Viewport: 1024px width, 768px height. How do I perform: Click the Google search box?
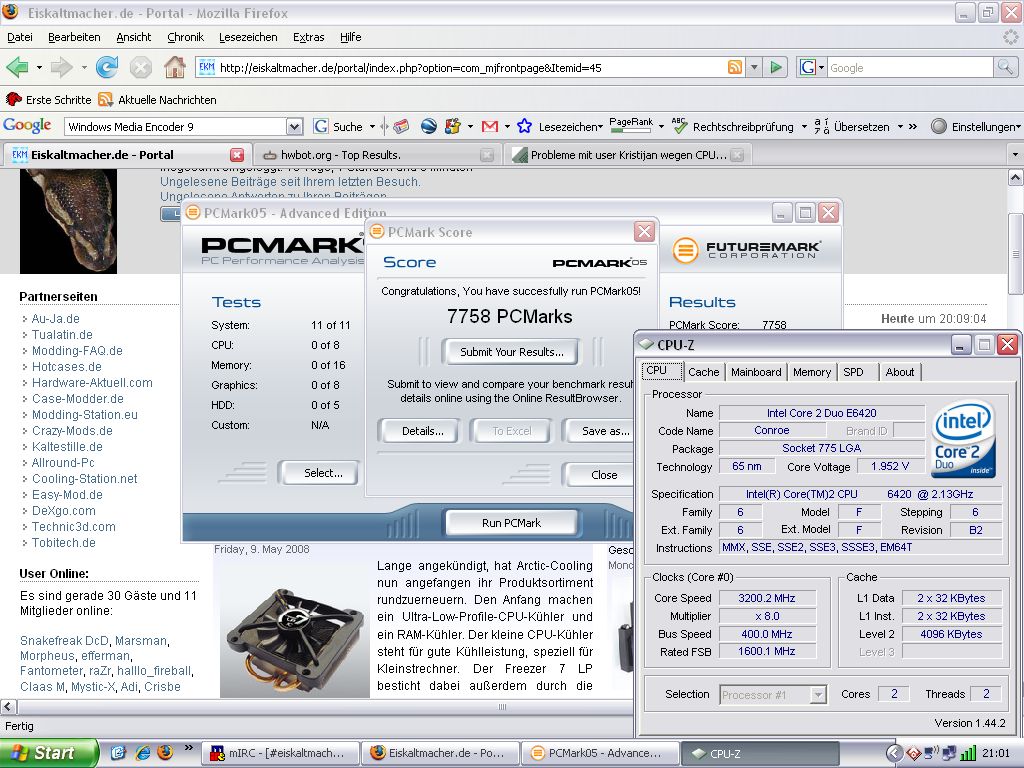pos(910,67)
